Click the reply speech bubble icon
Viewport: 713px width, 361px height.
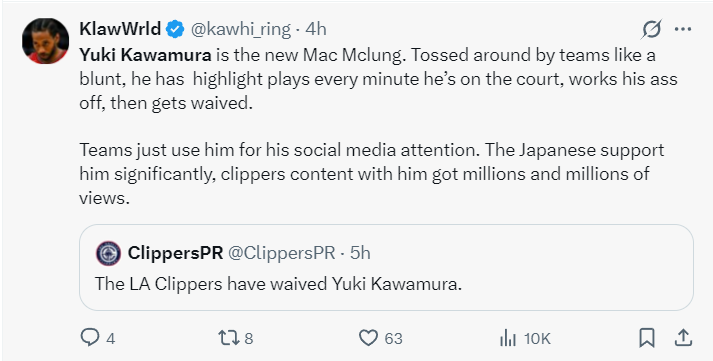pyautogui.click(x=90, y=338)
